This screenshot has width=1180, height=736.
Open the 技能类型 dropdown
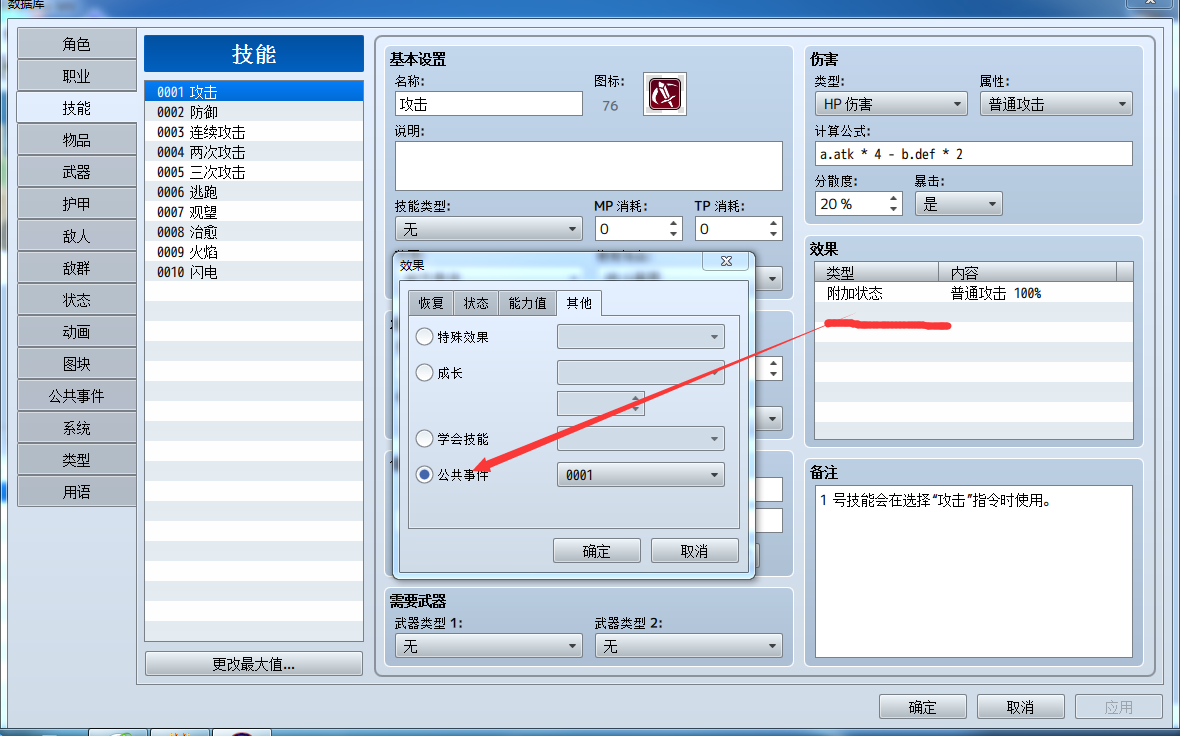pos(488,229)
